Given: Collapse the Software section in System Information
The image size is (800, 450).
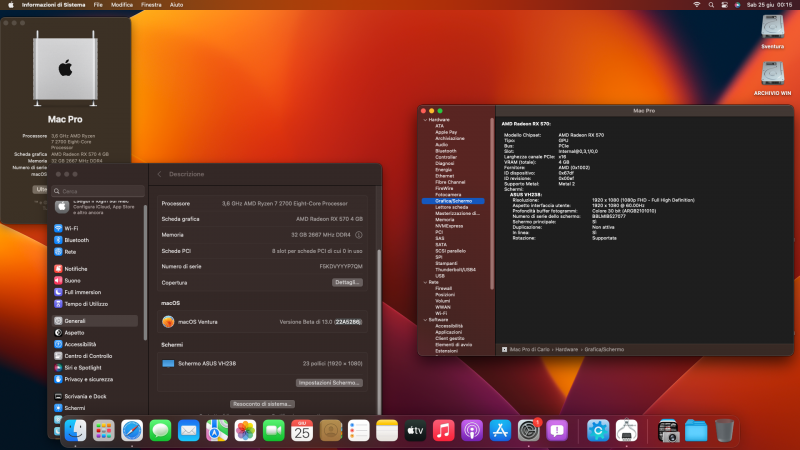Looking at the screenshot, I should [426, 320].
